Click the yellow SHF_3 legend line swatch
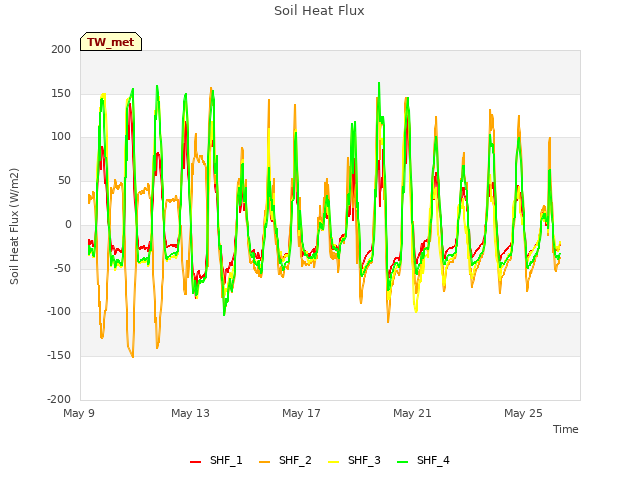 pyautogui.click(x=333, y=462)
